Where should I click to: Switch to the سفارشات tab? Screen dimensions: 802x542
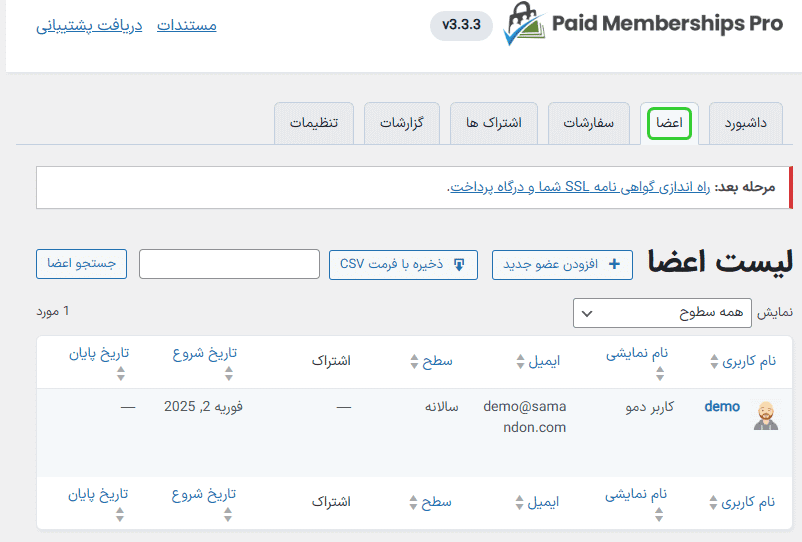click(x=589, y=123)
